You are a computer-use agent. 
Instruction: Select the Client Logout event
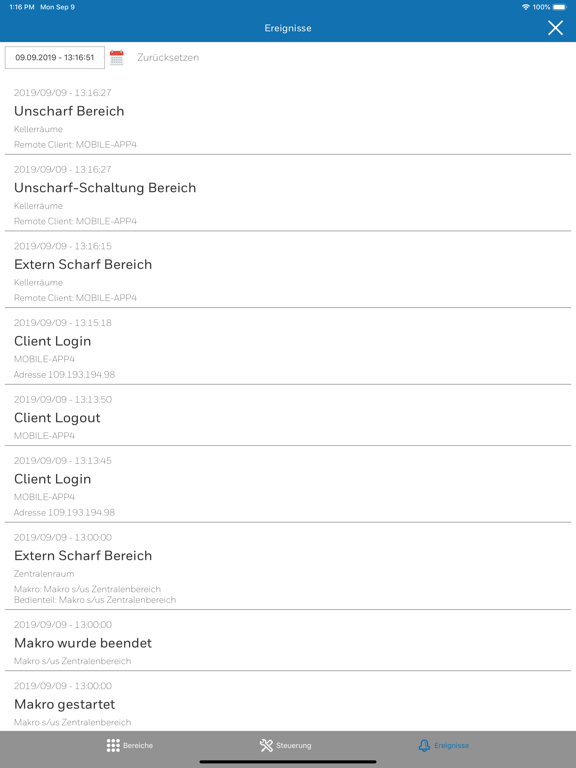tap(288, 415)
